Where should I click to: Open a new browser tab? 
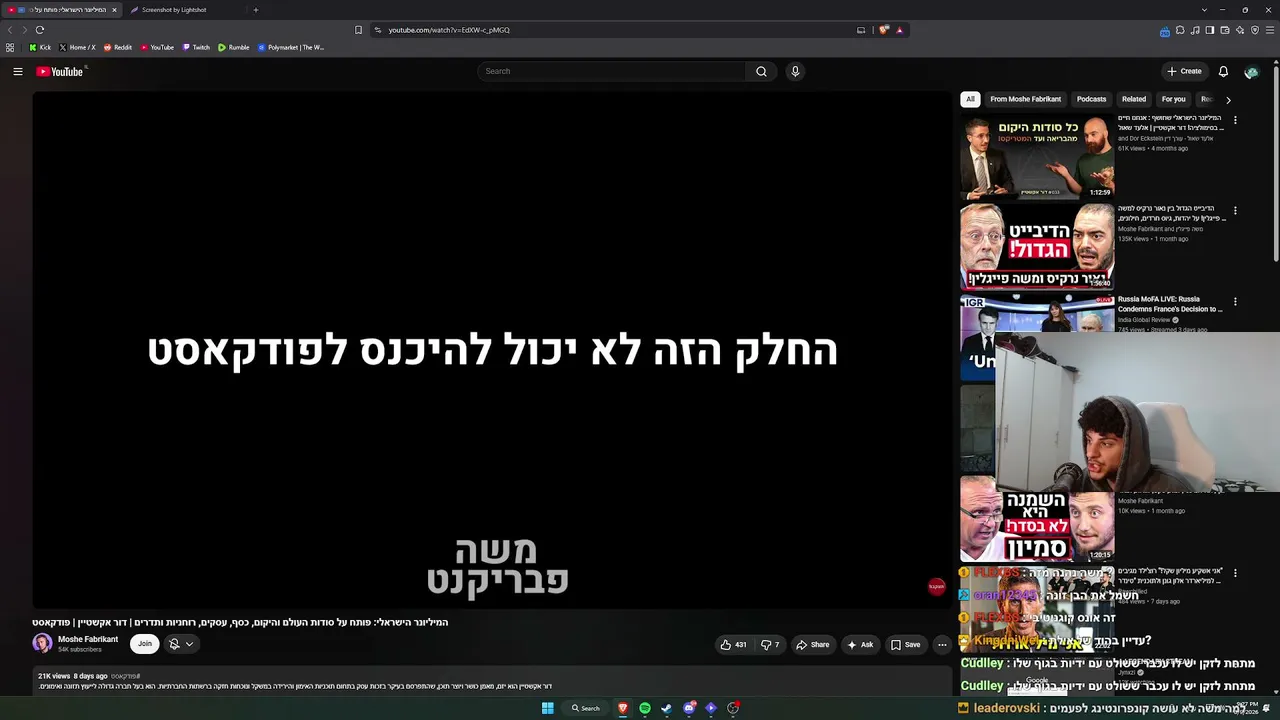click(256, 10)
